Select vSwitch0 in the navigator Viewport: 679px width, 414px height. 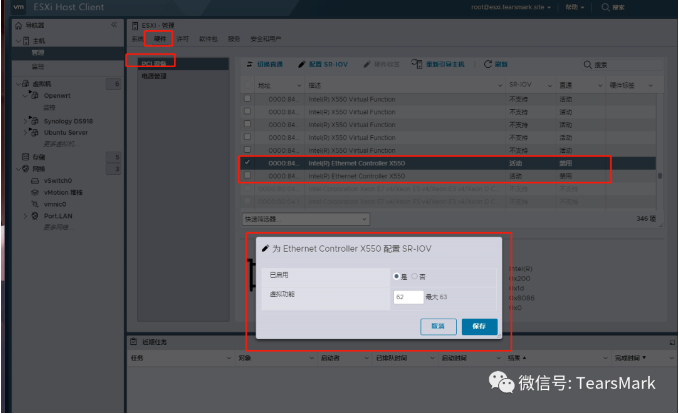click(58, 181)
